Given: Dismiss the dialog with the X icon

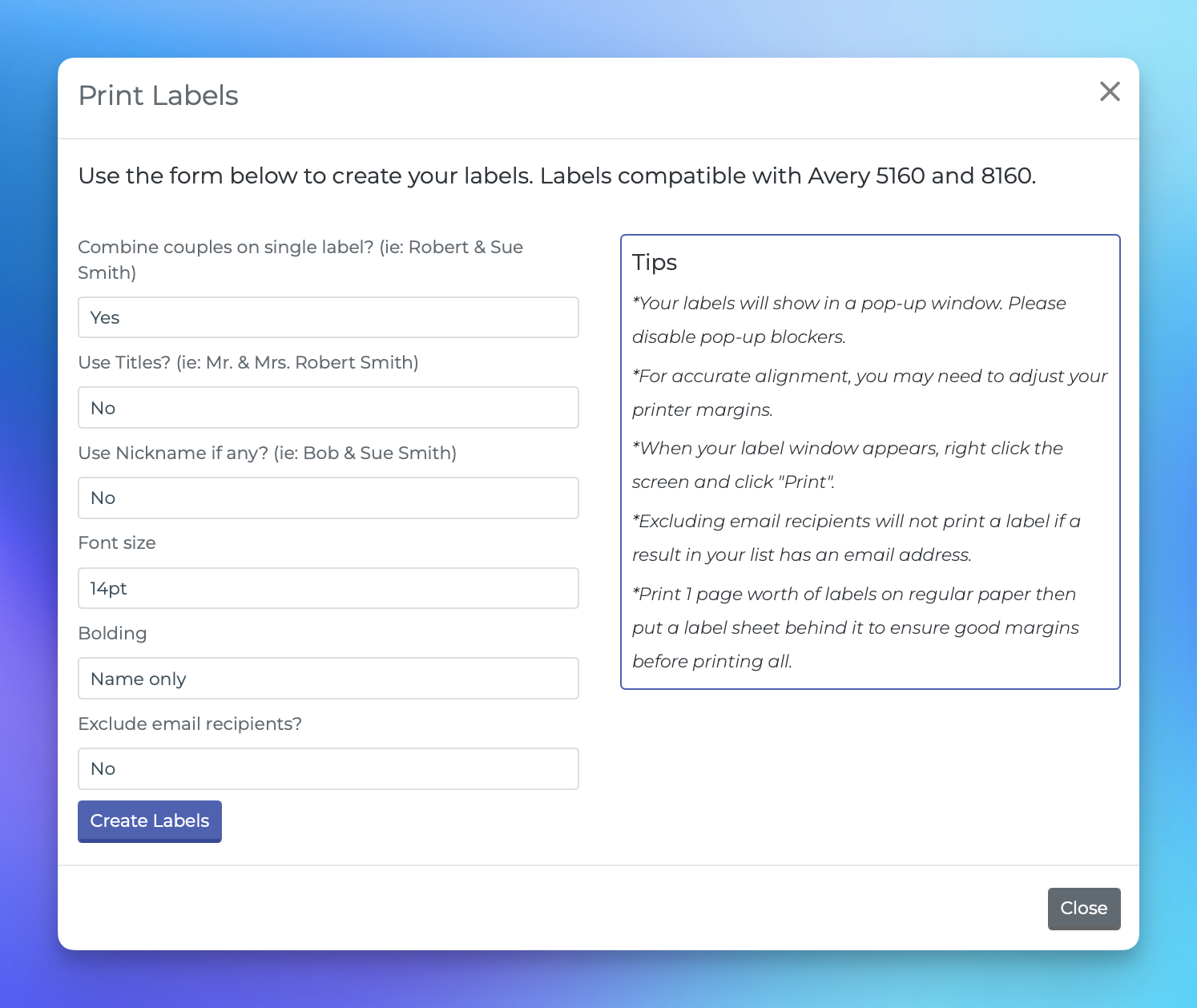Looking at the screenshot, I should pyautogui.click(x=1110, y=91).
